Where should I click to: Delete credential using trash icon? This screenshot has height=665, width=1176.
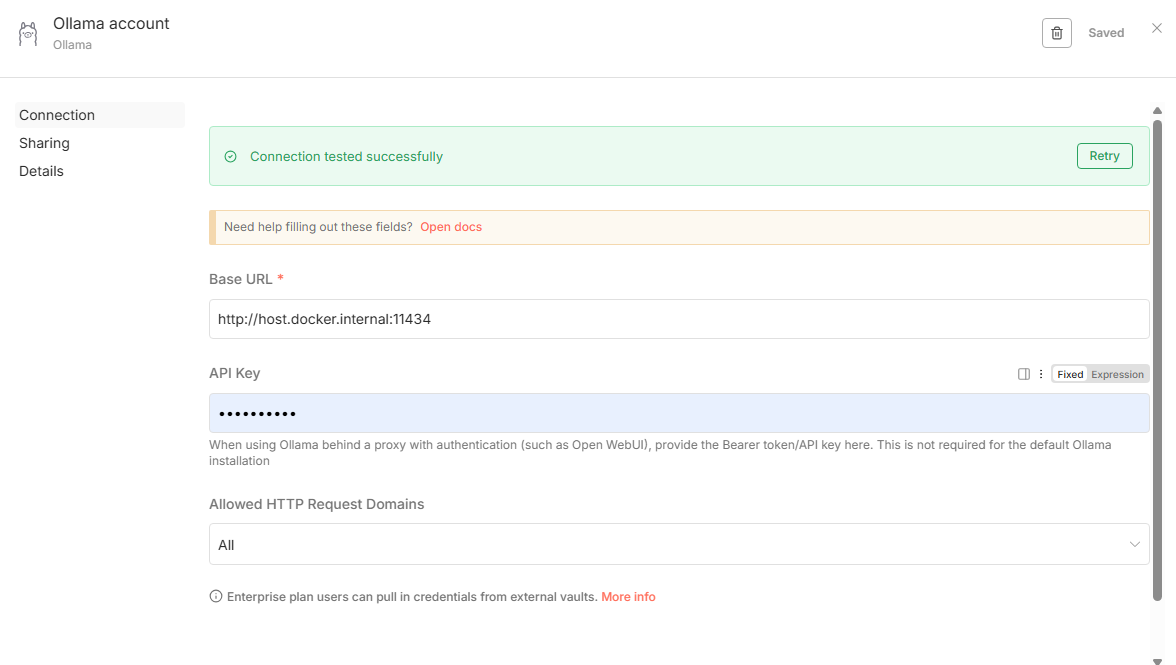pyautogui.click(x=1056, y=33)
